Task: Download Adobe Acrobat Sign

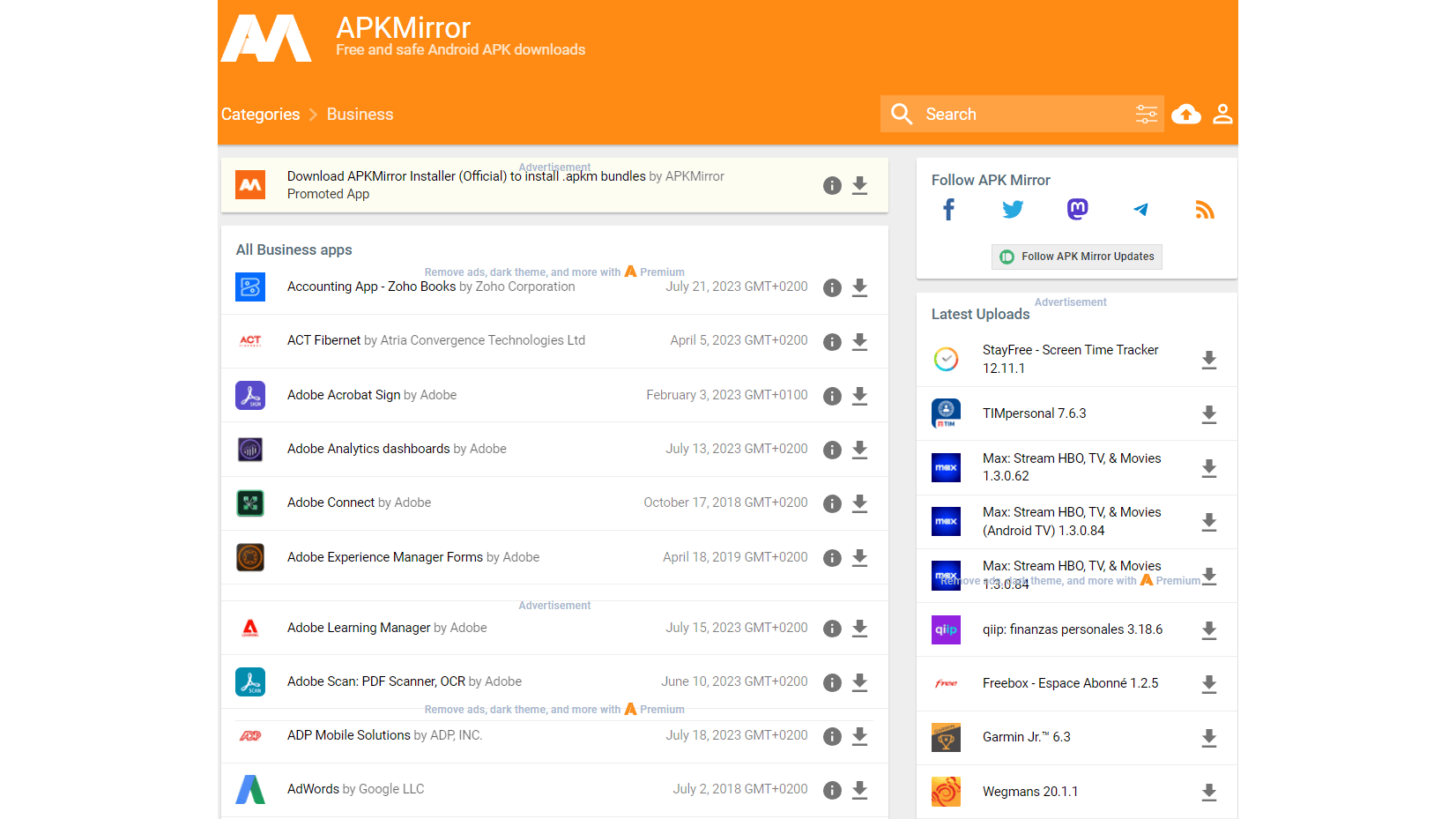Action: [x=860, y=396]
